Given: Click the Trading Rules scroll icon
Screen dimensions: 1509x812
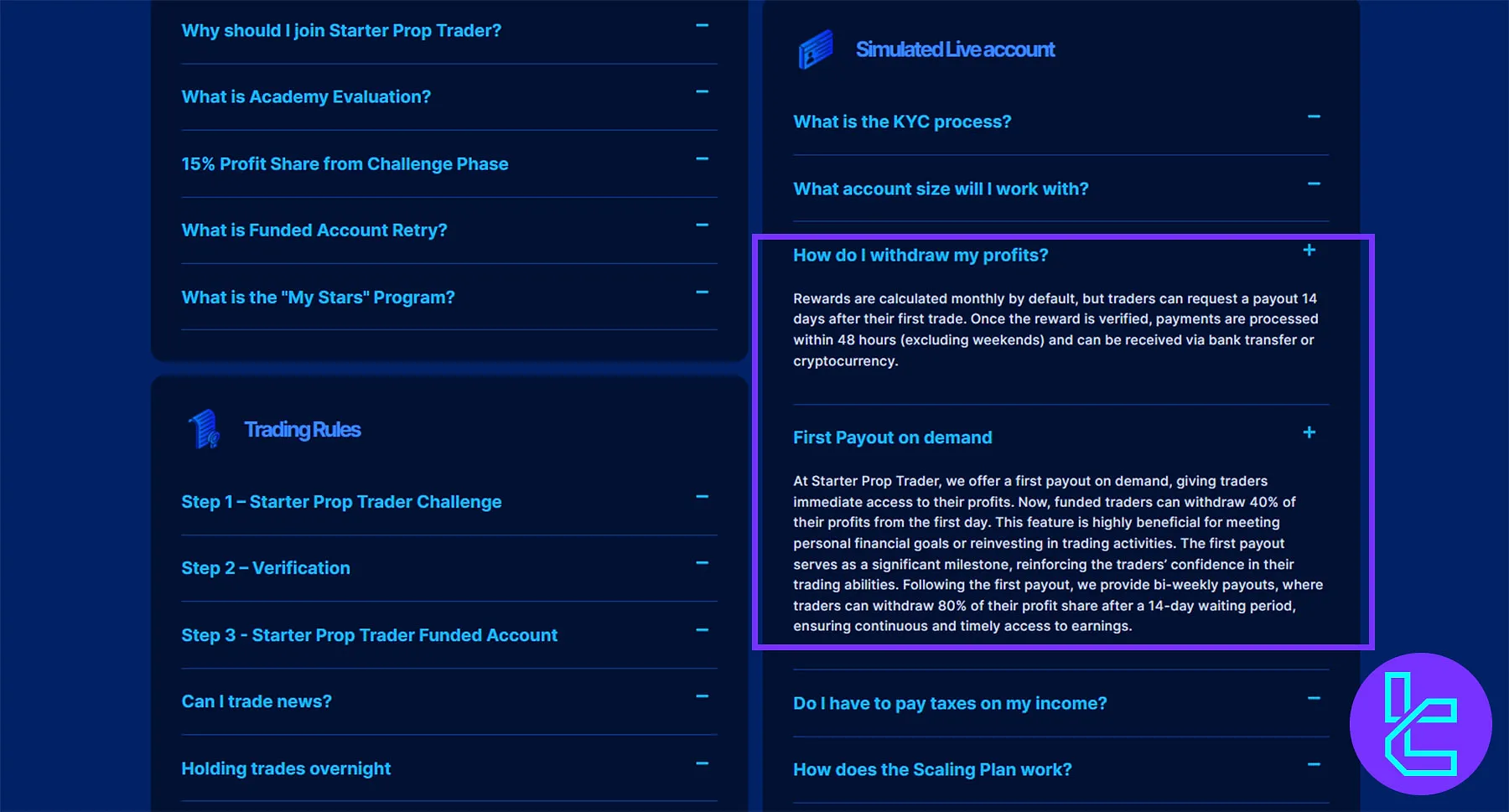Looking at the screenshot, I should point(204,430).
